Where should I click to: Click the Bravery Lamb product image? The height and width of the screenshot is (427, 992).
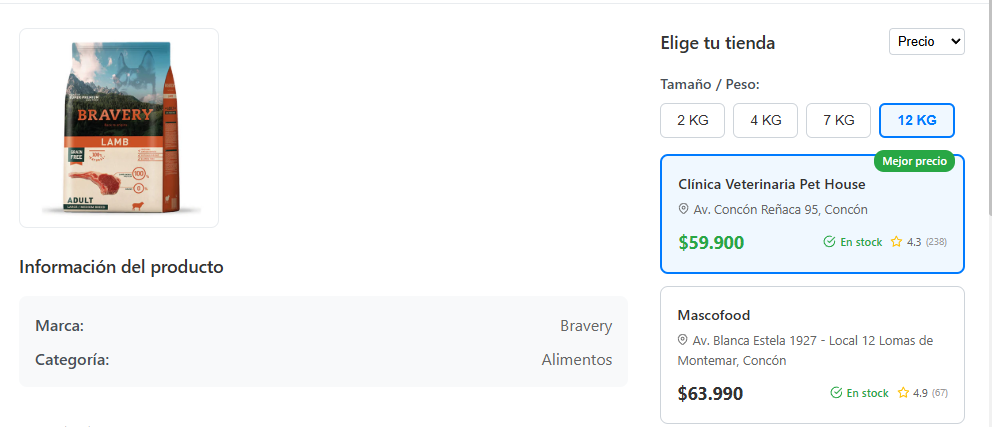(x=119, y=127)
